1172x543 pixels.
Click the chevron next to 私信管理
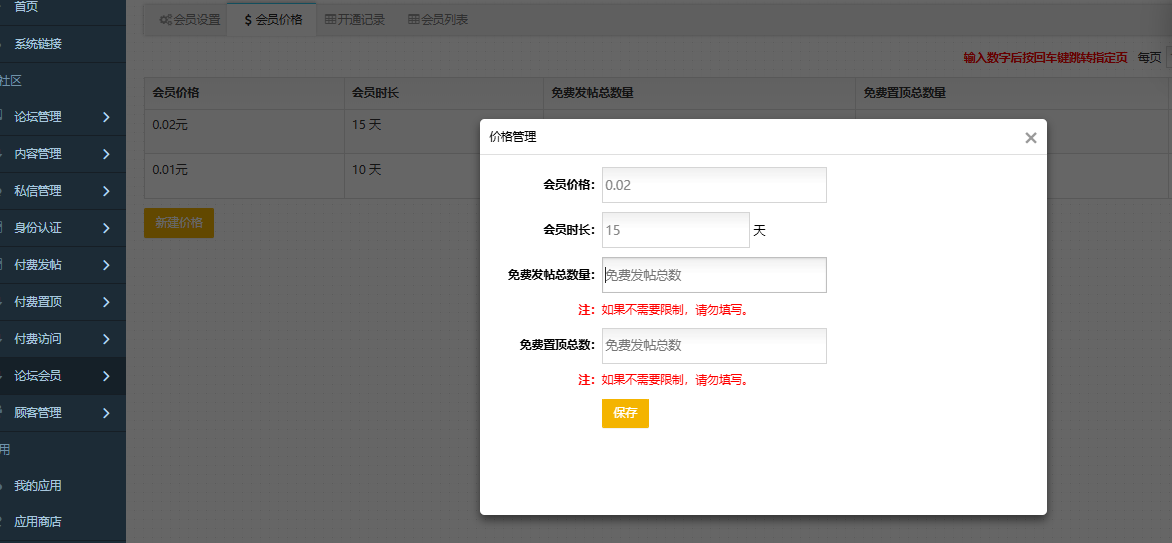(106, 191)
